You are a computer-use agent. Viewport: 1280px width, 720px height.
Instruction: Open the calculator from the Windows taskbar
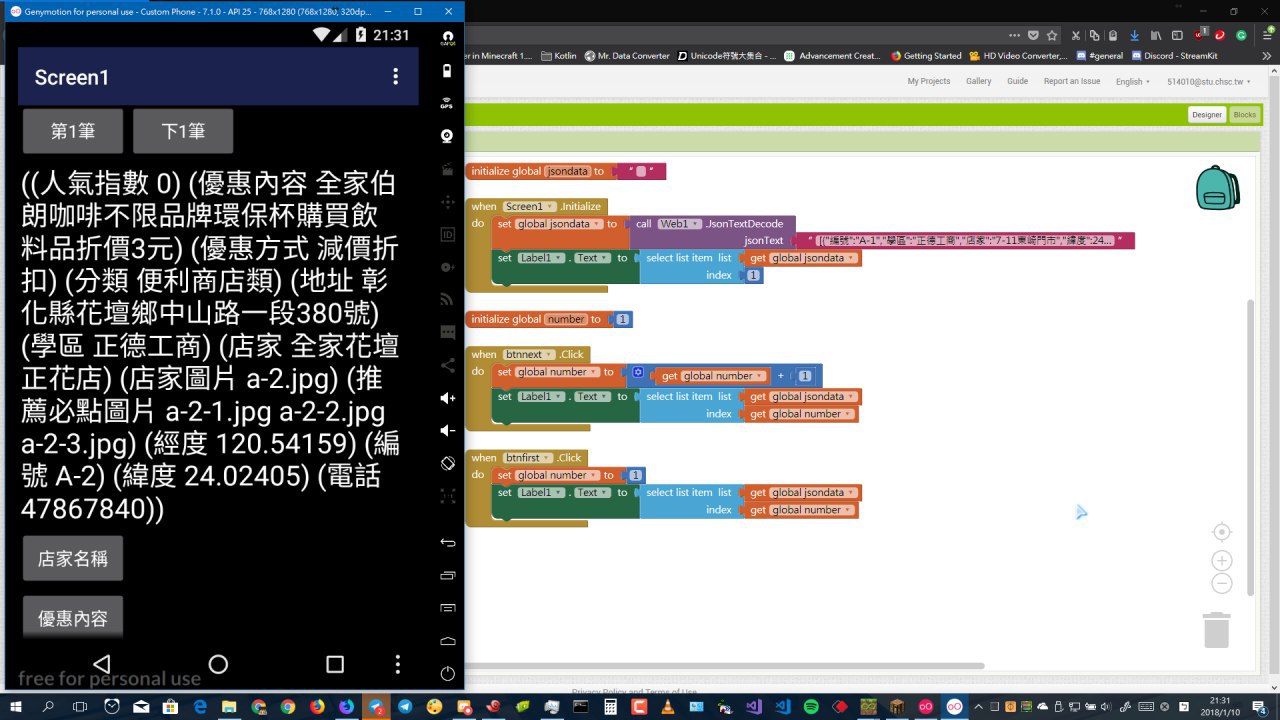coord(611,707)
